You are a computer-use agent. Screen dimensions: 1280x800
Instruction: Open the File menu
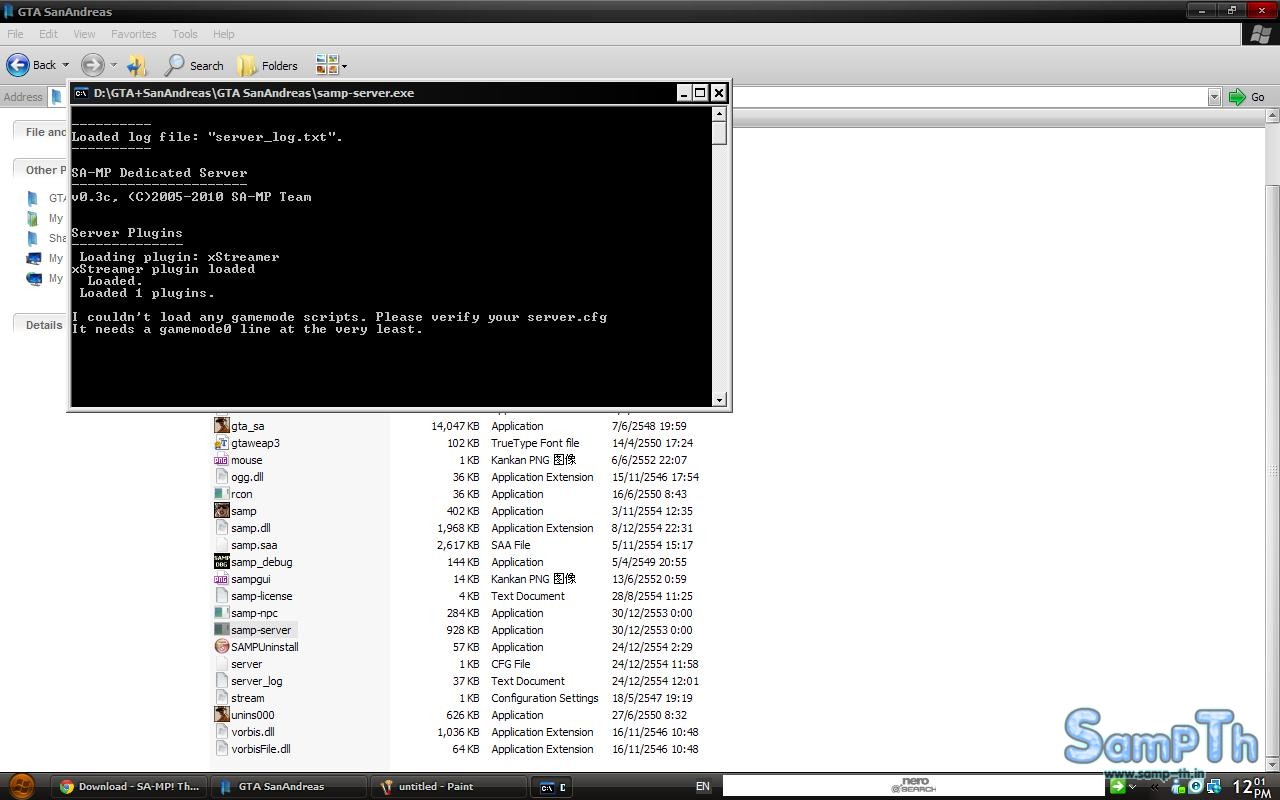tap(15, 34)
